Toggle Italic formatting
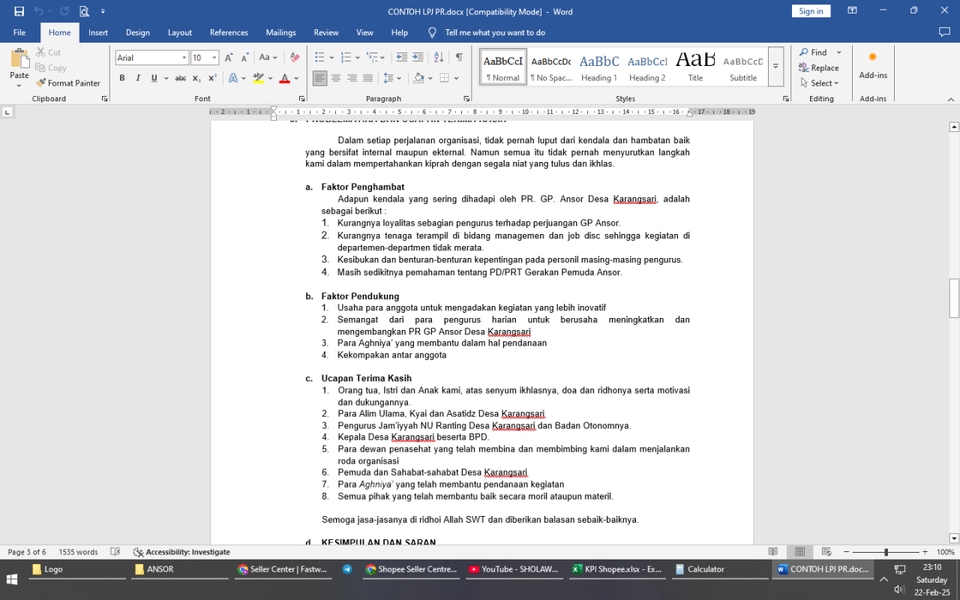The image size is (960, 600). (138, 78)
